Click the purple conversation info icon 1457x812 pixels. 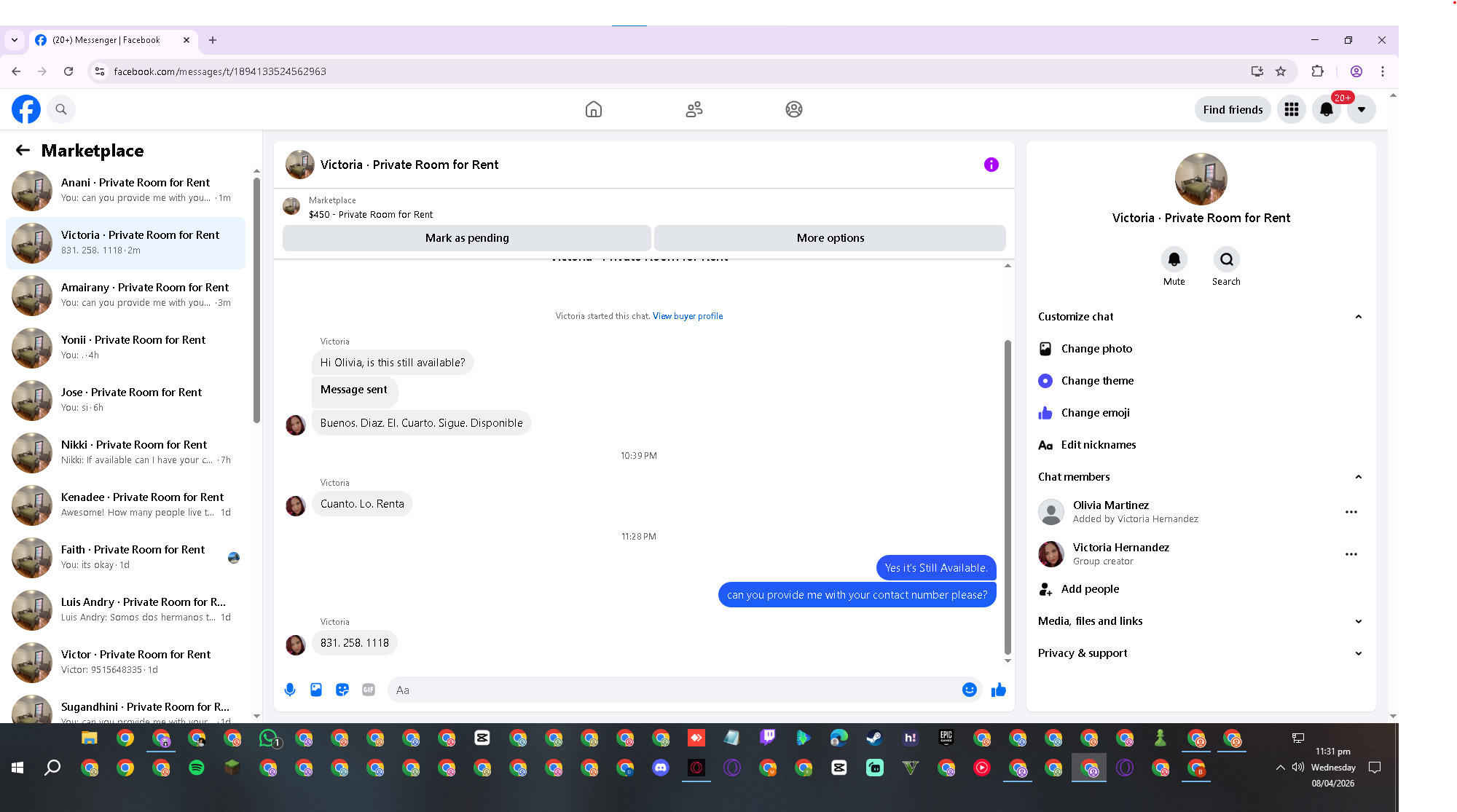(x=991, y=165)
